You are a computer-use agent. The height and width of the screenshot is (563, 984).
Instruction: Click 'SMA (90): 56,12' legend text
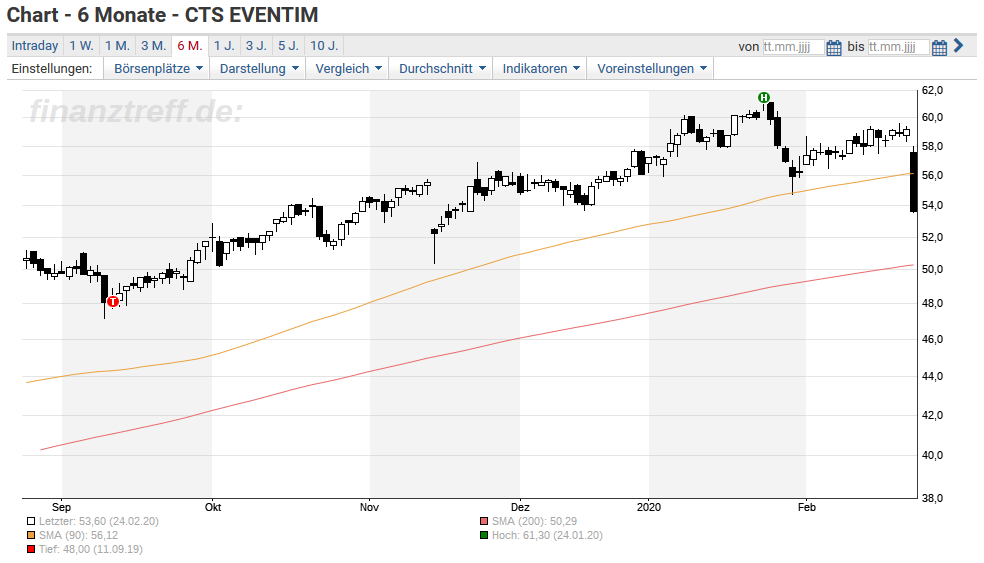(78, 535)
